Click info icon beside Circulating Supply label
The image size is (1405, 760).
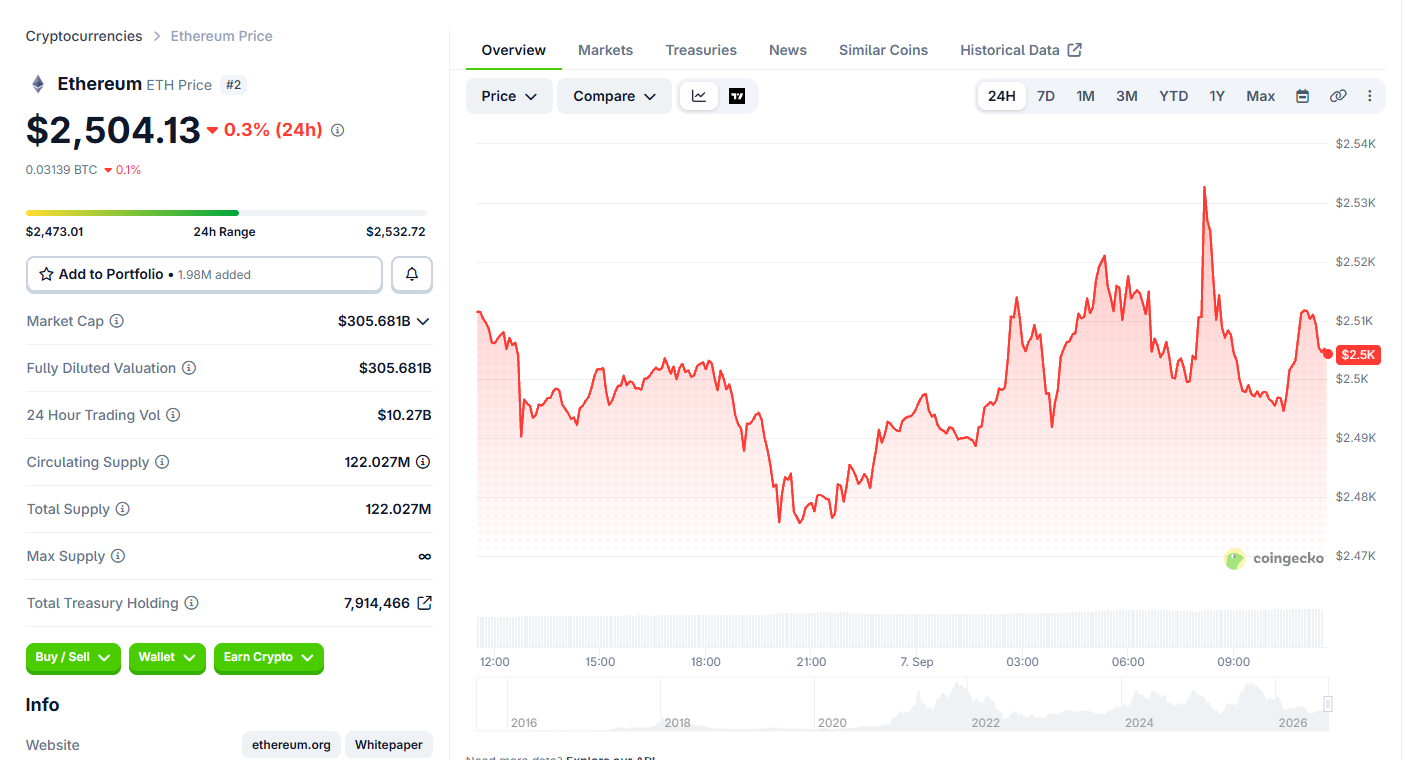tap(162, 462)
